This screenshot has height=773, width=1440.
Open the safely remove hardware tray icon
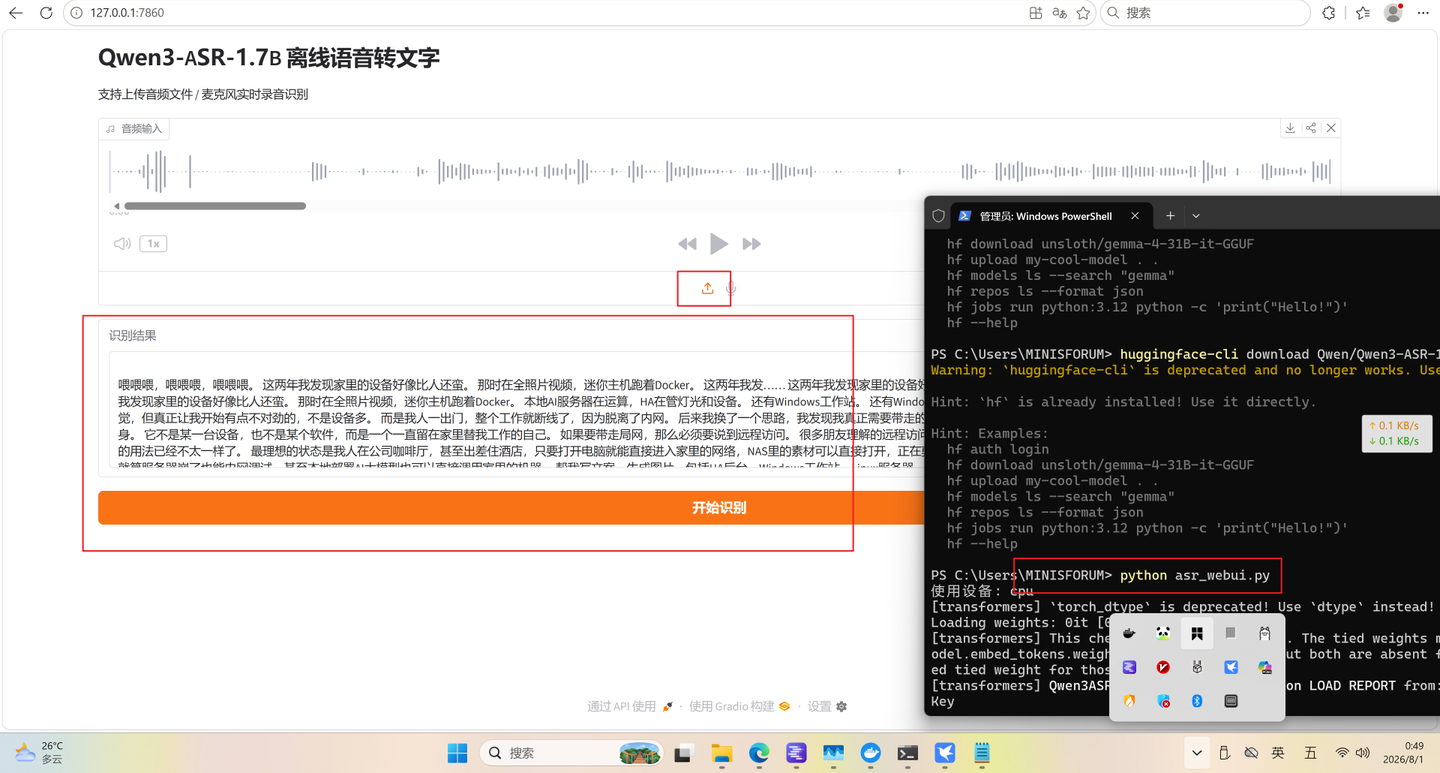point(1224,753)
